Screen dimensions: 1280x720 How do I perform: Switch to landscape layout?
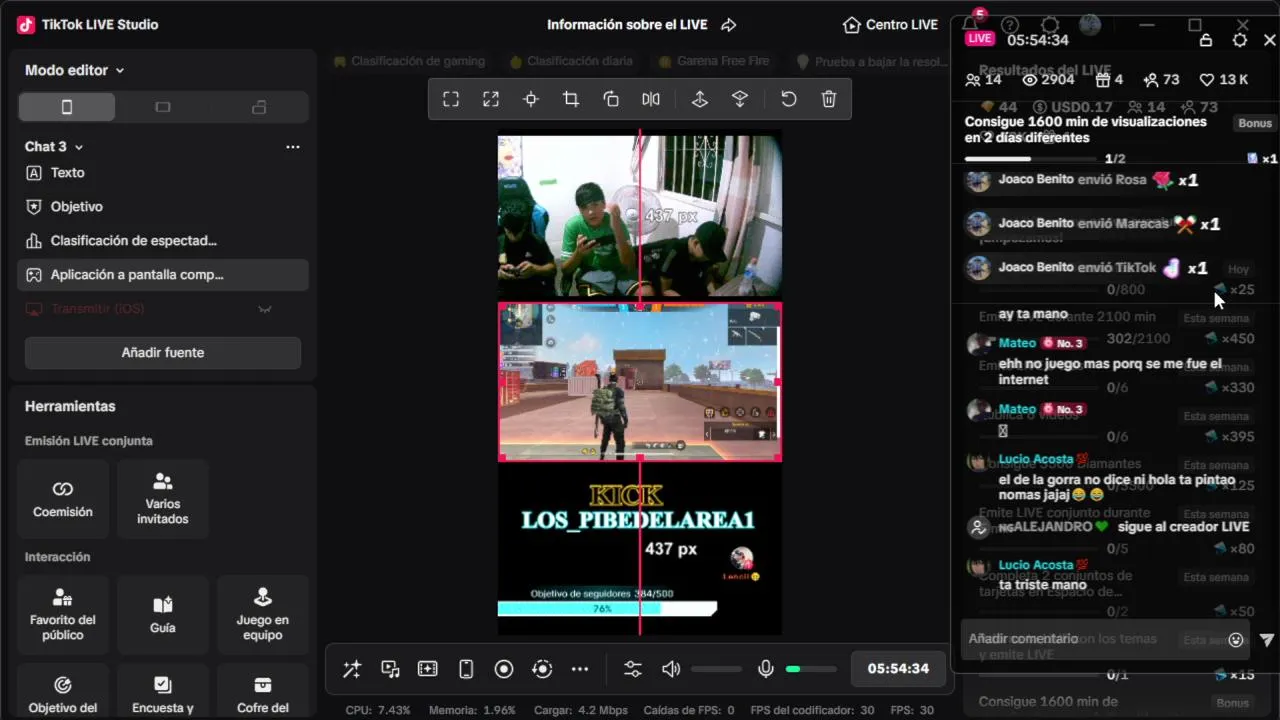[x=163, y=107]
